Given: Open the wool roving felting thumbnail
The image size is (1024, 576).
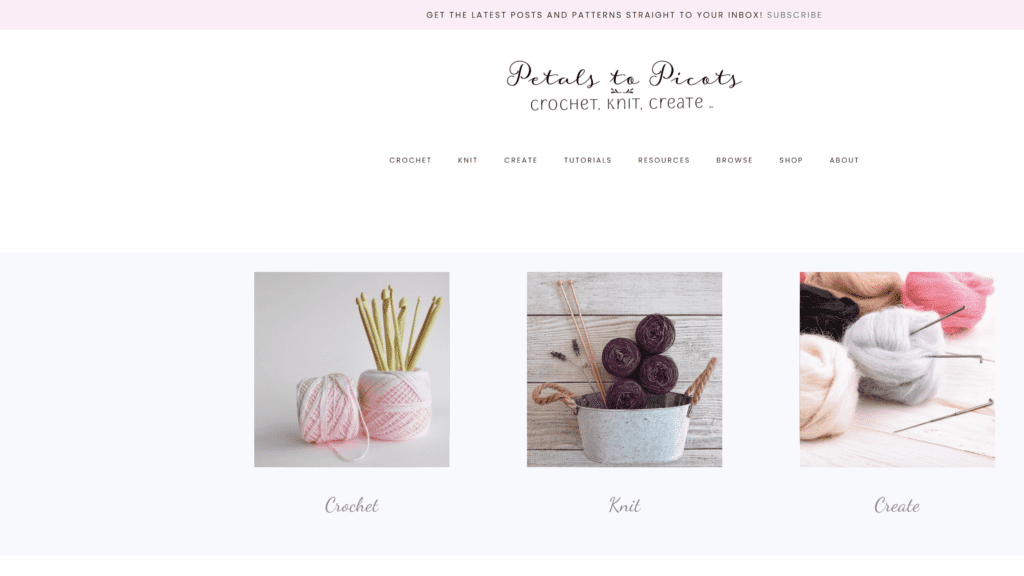Looking at the screenshot, I should coord(897,370).
